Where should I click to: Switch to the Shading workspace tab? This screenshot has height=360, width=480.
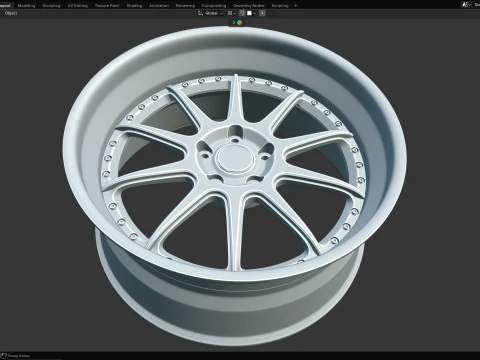coord(134,5)
